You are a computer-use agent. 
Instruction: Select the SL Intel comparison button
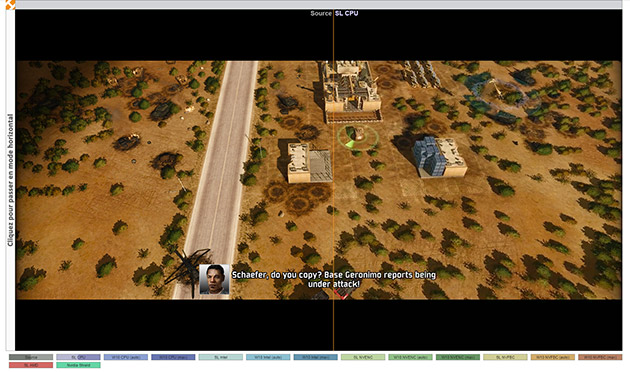coord(221,357)
